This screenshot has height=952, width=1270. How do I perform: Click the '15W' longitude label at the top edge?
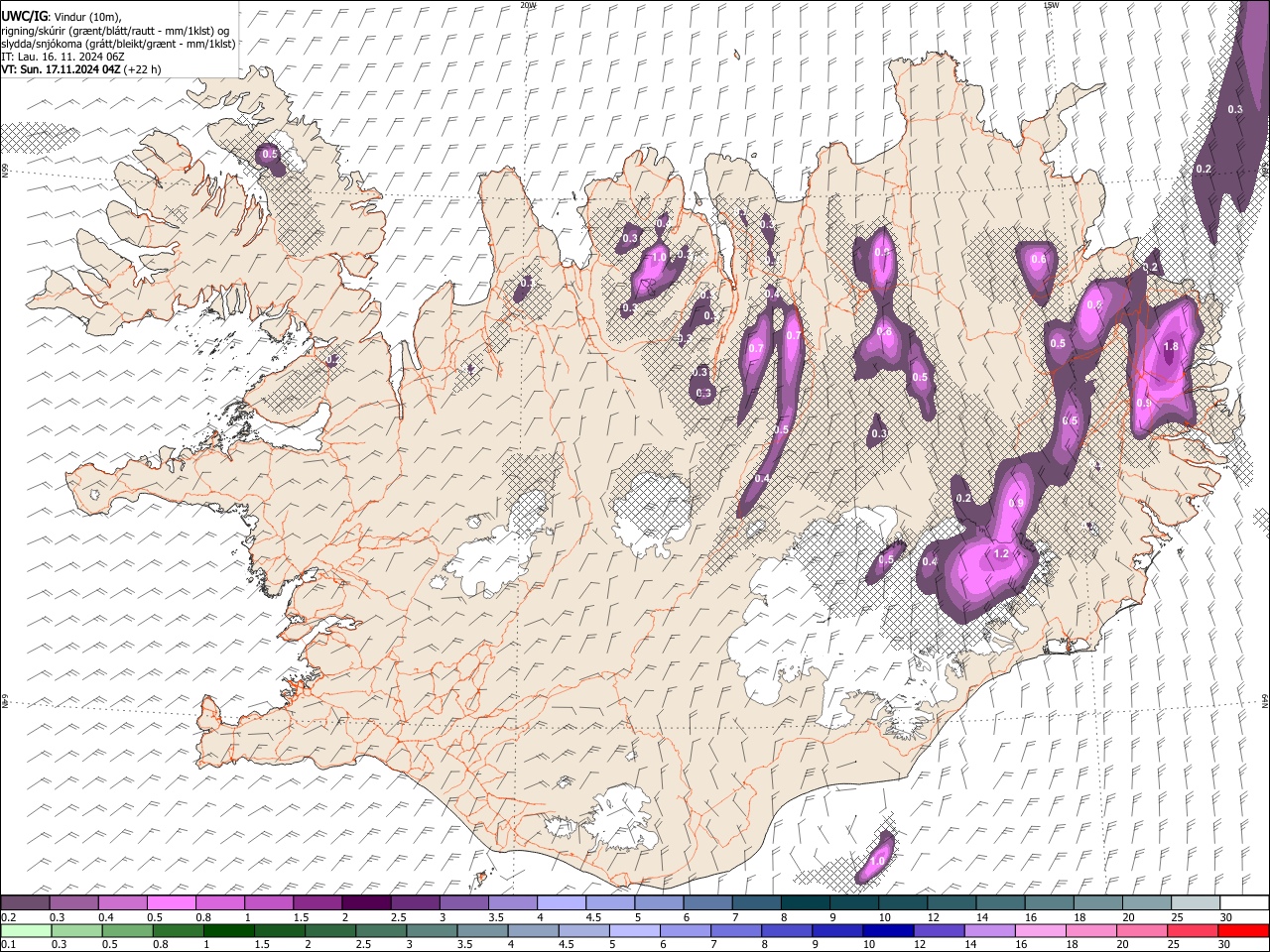coord(1052,4)
